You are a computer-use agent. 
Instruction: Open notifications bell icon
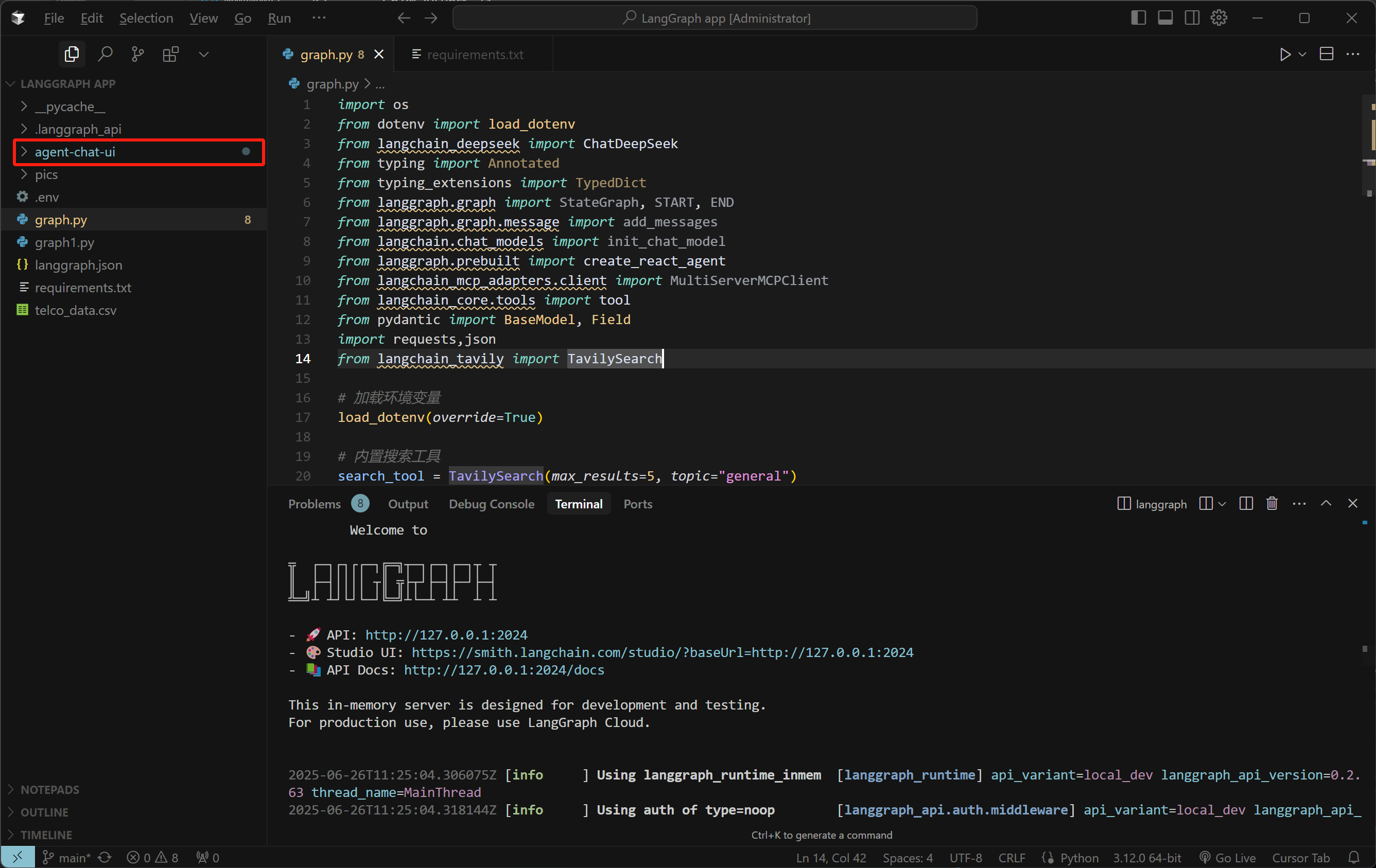tap(1354, 857)
